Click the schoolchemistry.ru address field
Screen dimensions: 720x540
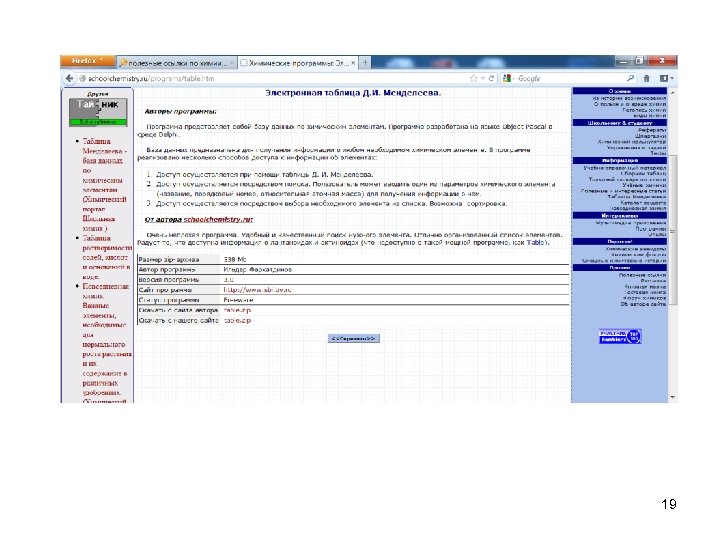[276, 79]
